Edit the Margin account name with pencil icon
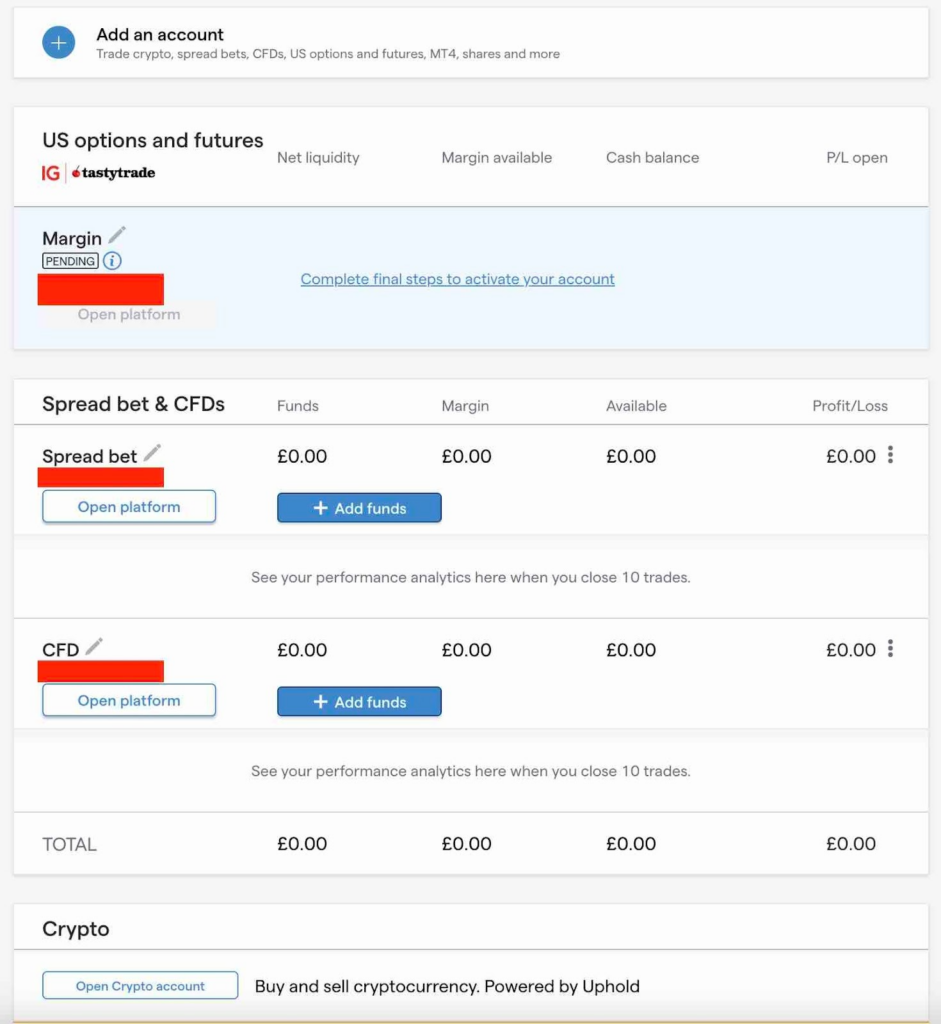941x1024 pixels. 118,235
